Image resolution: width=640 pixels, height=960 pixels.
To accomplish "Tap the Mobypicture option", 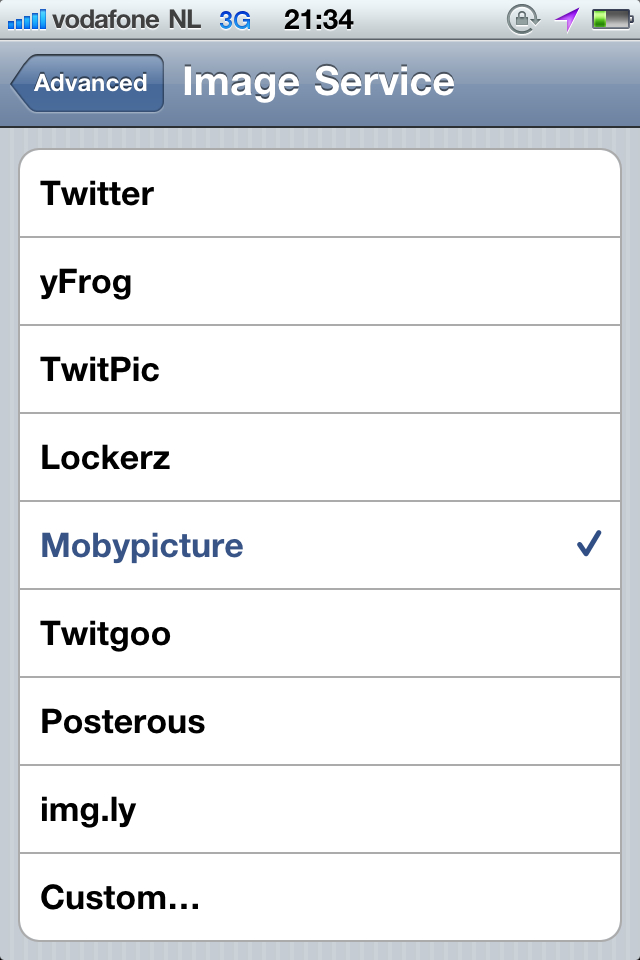I will [x=320, y=546].
